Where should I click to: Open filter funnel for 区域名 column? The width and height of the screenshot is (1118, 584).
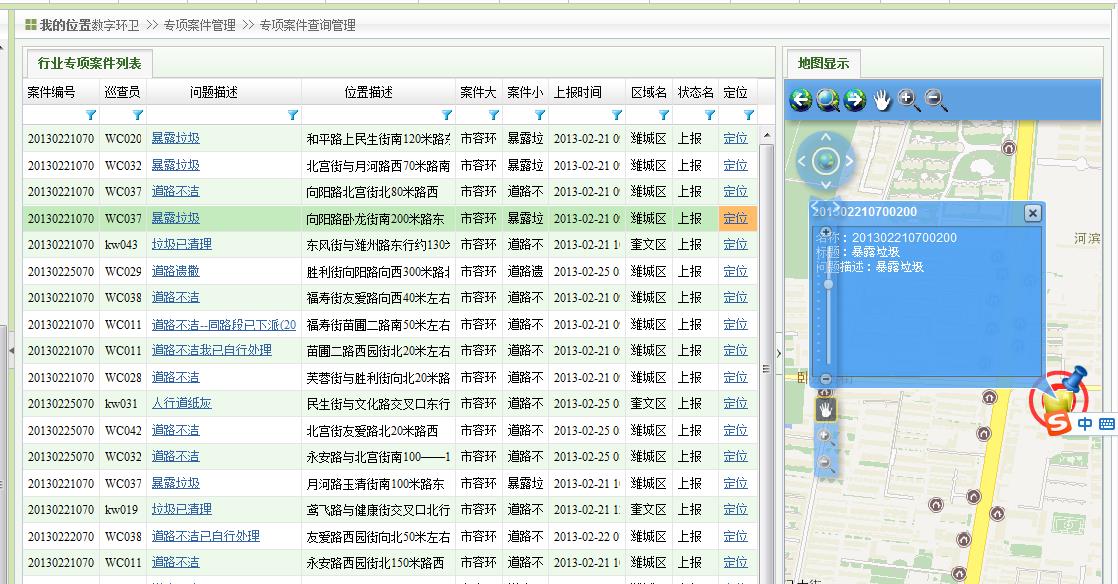click(664, 115)
